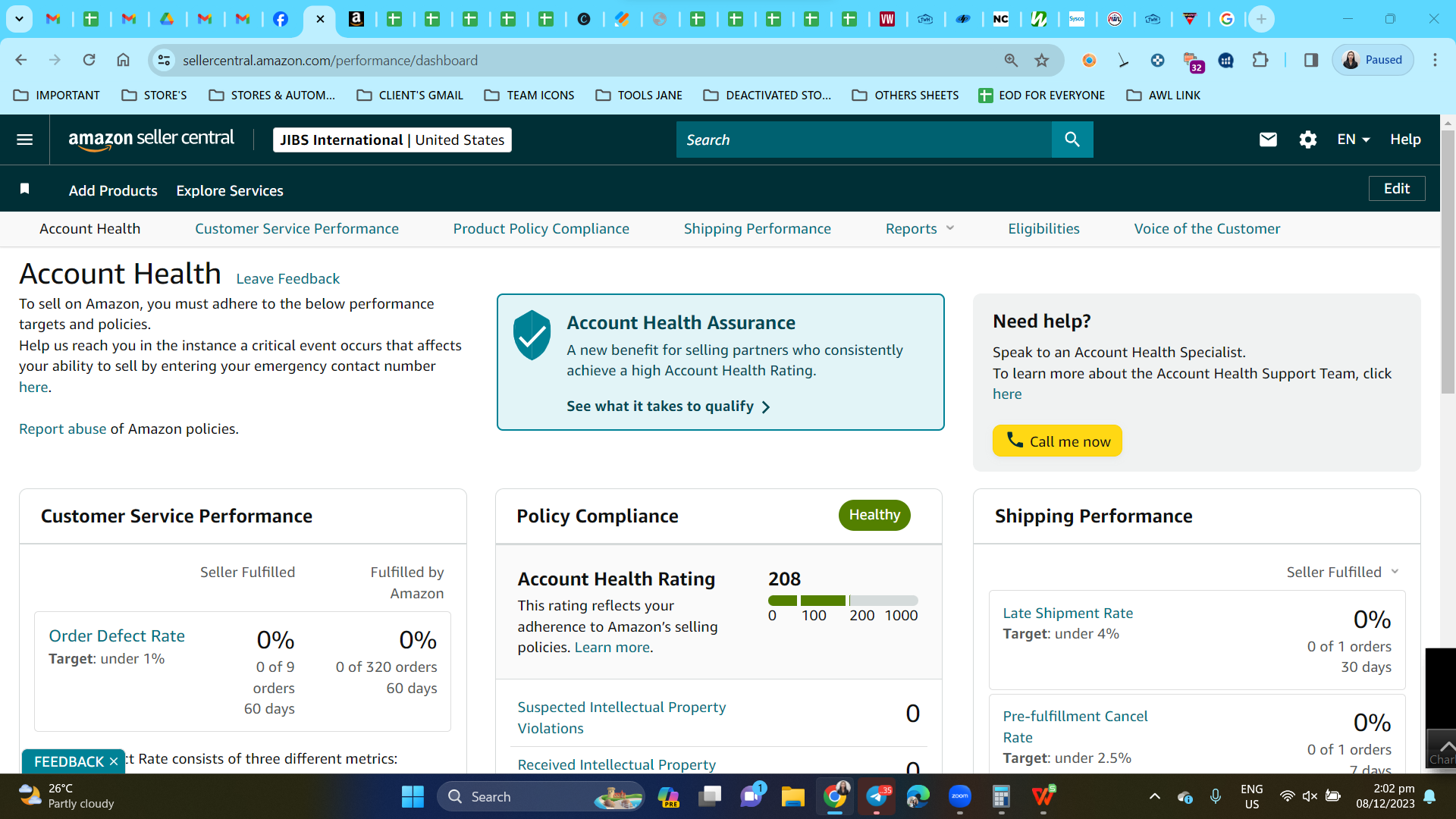This screenshot has width=1456, height=819.
Task: Click the browser back arrow
Action: 21,60
